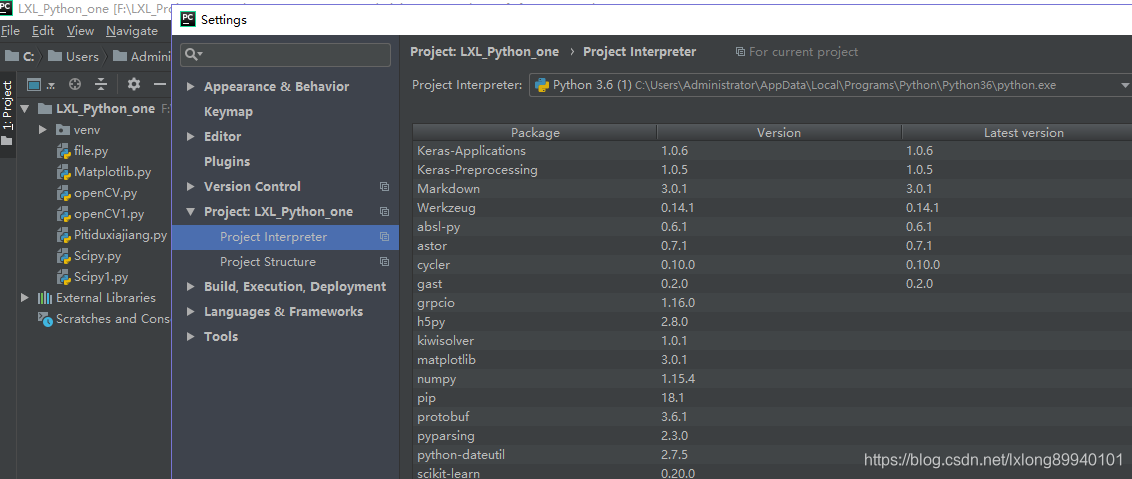
Task: Select the matplotlib package row
Action: [772, 360]
